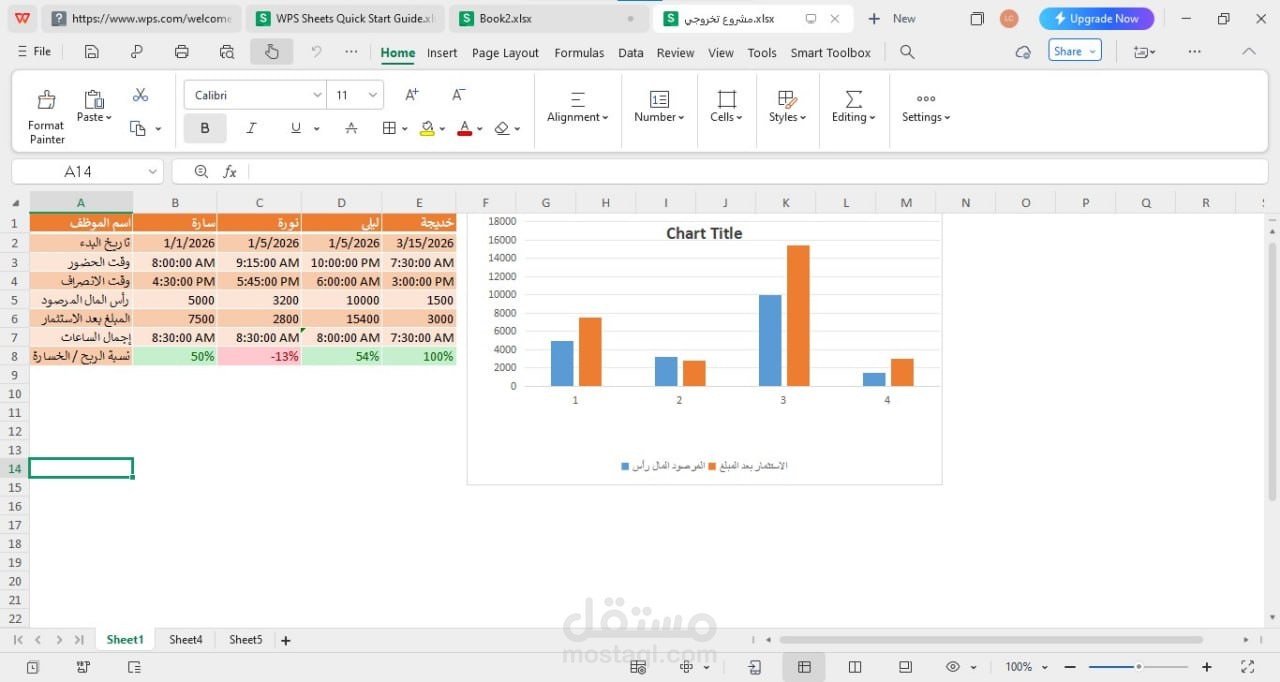The height and width of the screenshot is (682, 1280).
Task: Switch to Normal view in status bar
Action: (x=804, y=667)
